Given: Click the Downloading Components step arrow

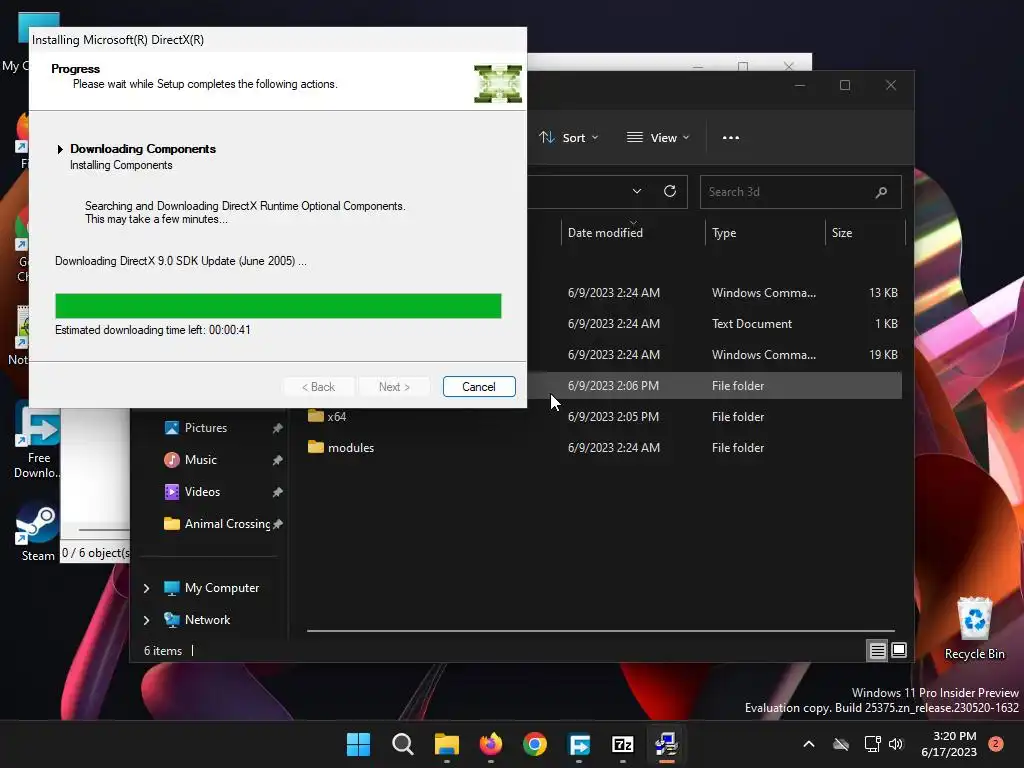Looking at the screenshot, I should pyautogui.click(x=60, y=149).
